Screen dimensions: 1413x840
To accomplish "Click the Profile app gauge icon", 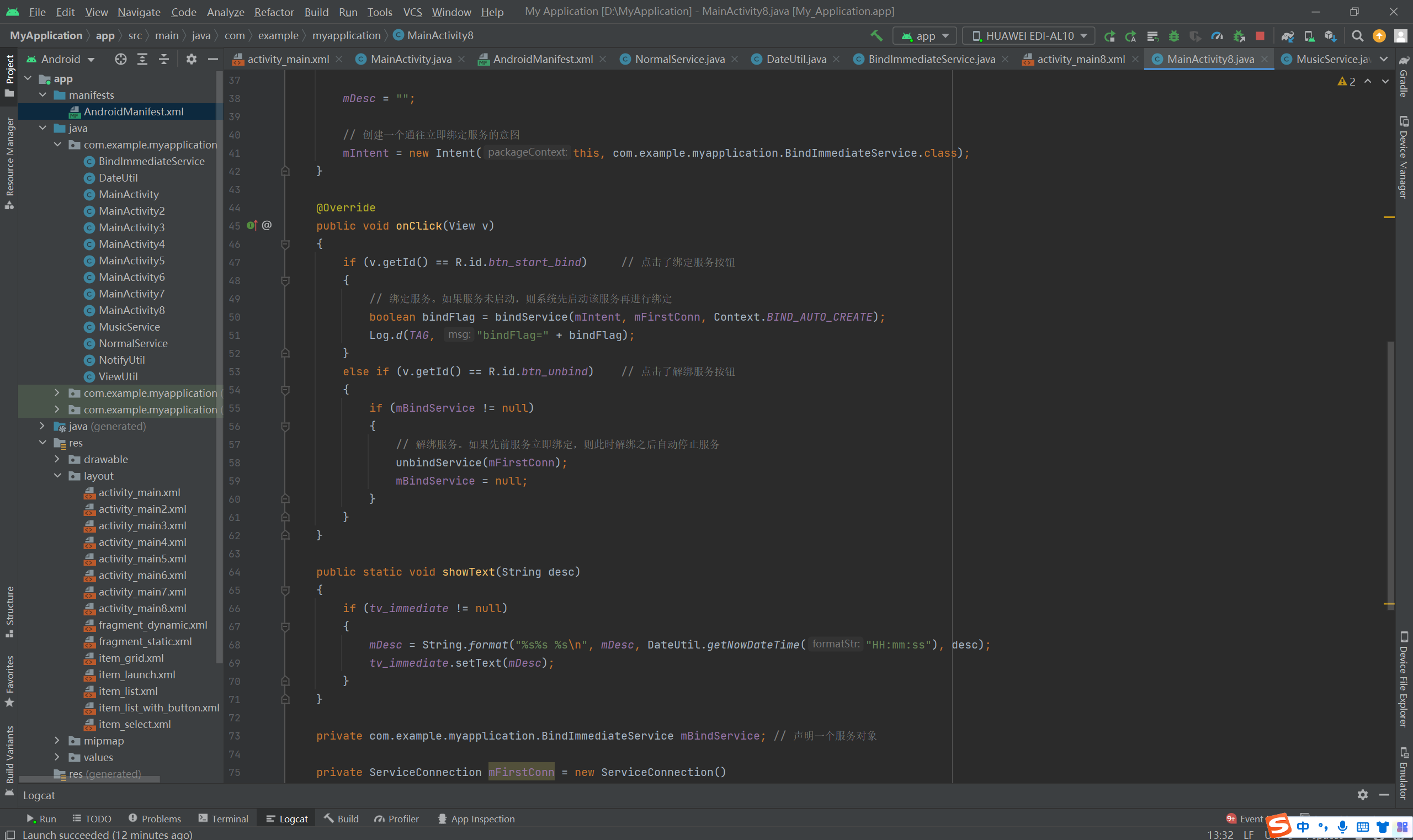I will click(x=1217, y=36).
